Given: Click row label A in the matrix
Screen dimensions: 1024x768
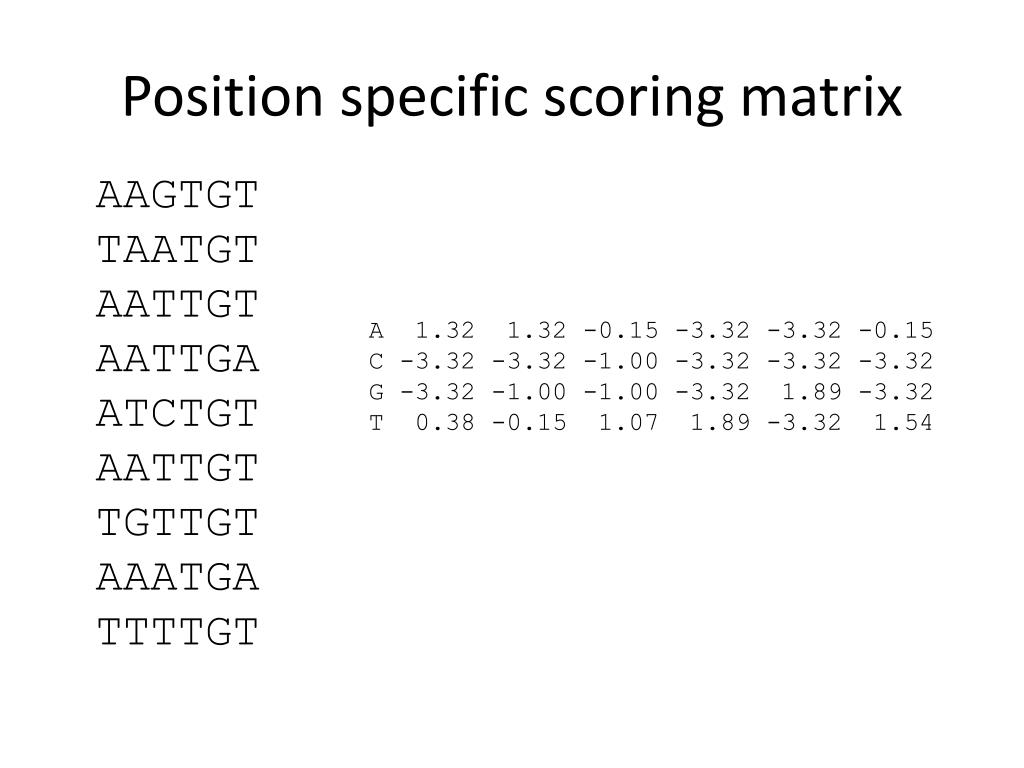Looking at the screenshot, I should (x=376, y=331).
